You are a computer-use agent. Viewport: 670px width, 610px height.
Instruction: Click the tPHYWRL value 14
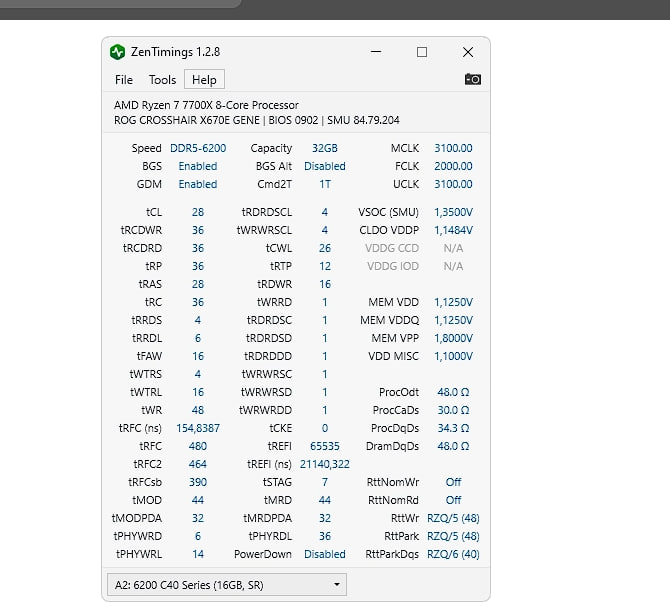tap(198, 554)
